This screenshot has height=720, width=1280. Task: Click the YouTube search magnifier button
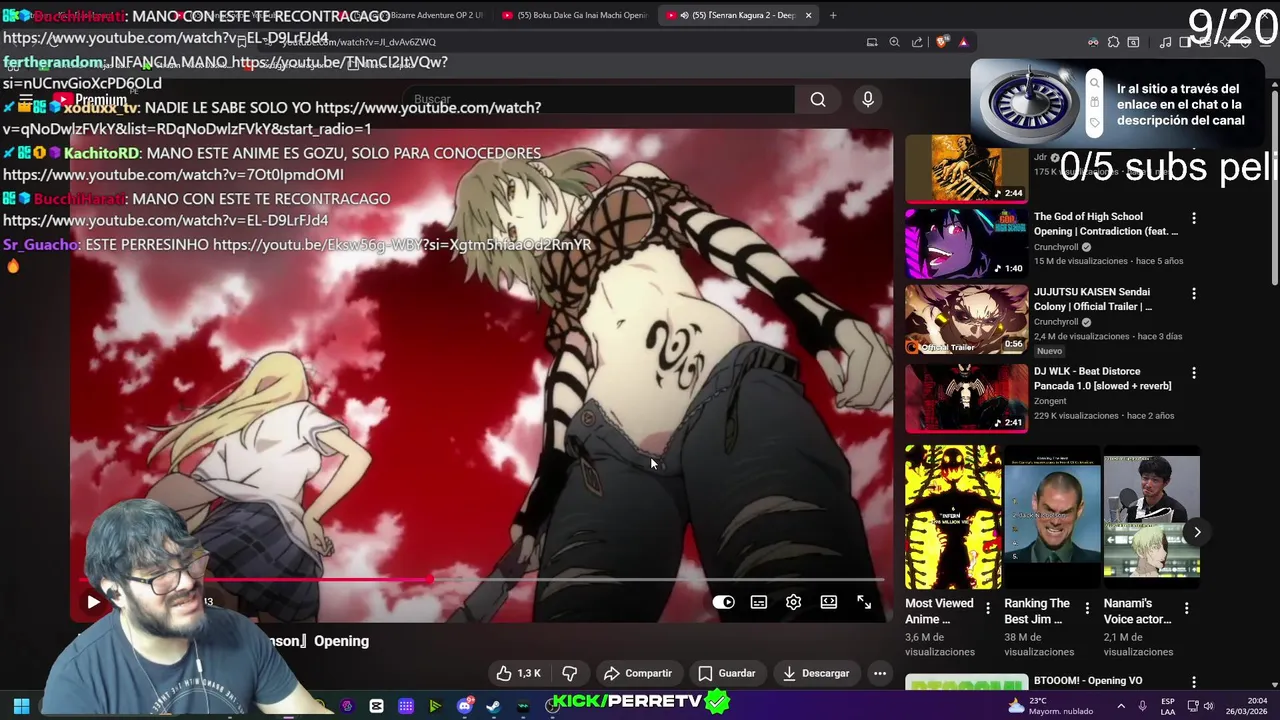[818, 99]
